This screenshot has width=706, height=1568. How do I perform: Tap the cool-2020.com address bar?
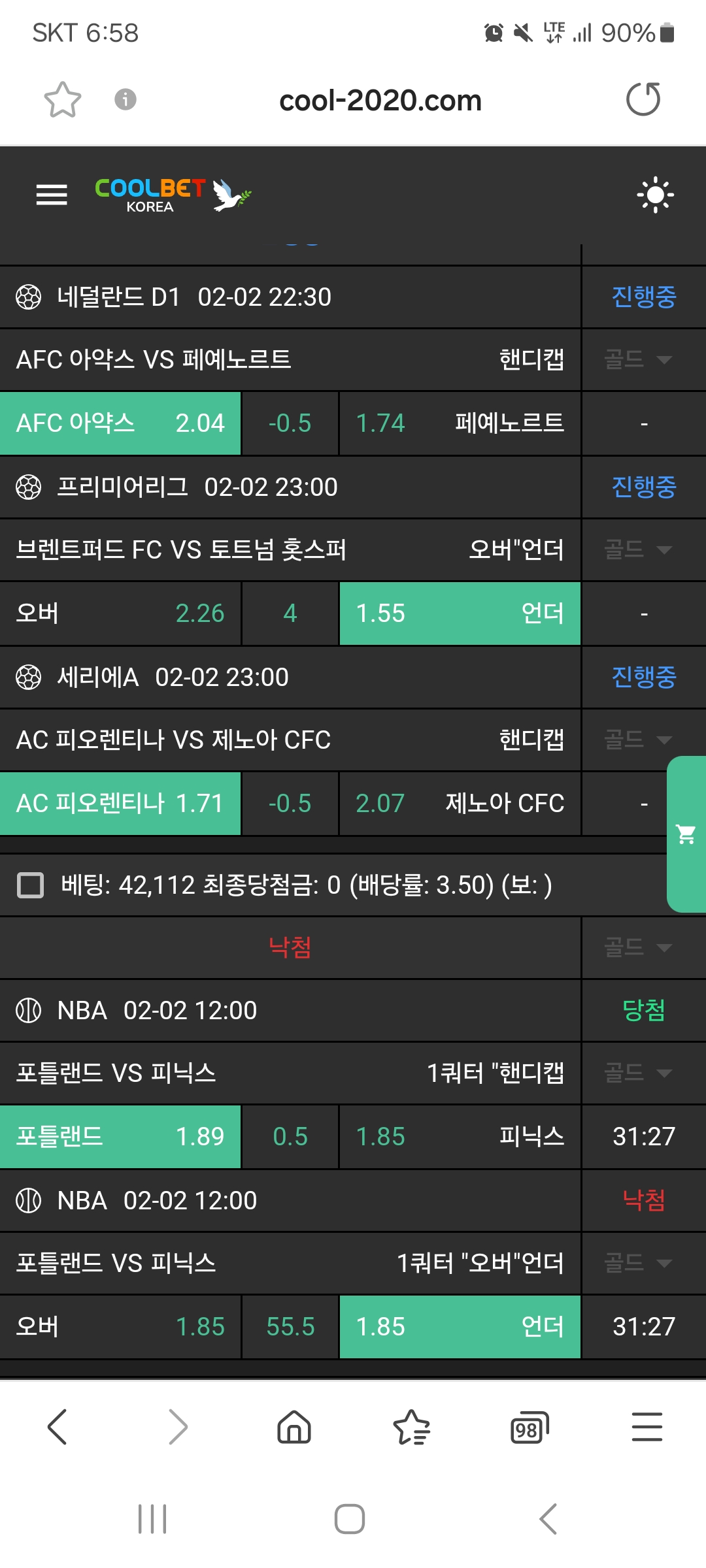pyautogui.click(x=380, y=101)
